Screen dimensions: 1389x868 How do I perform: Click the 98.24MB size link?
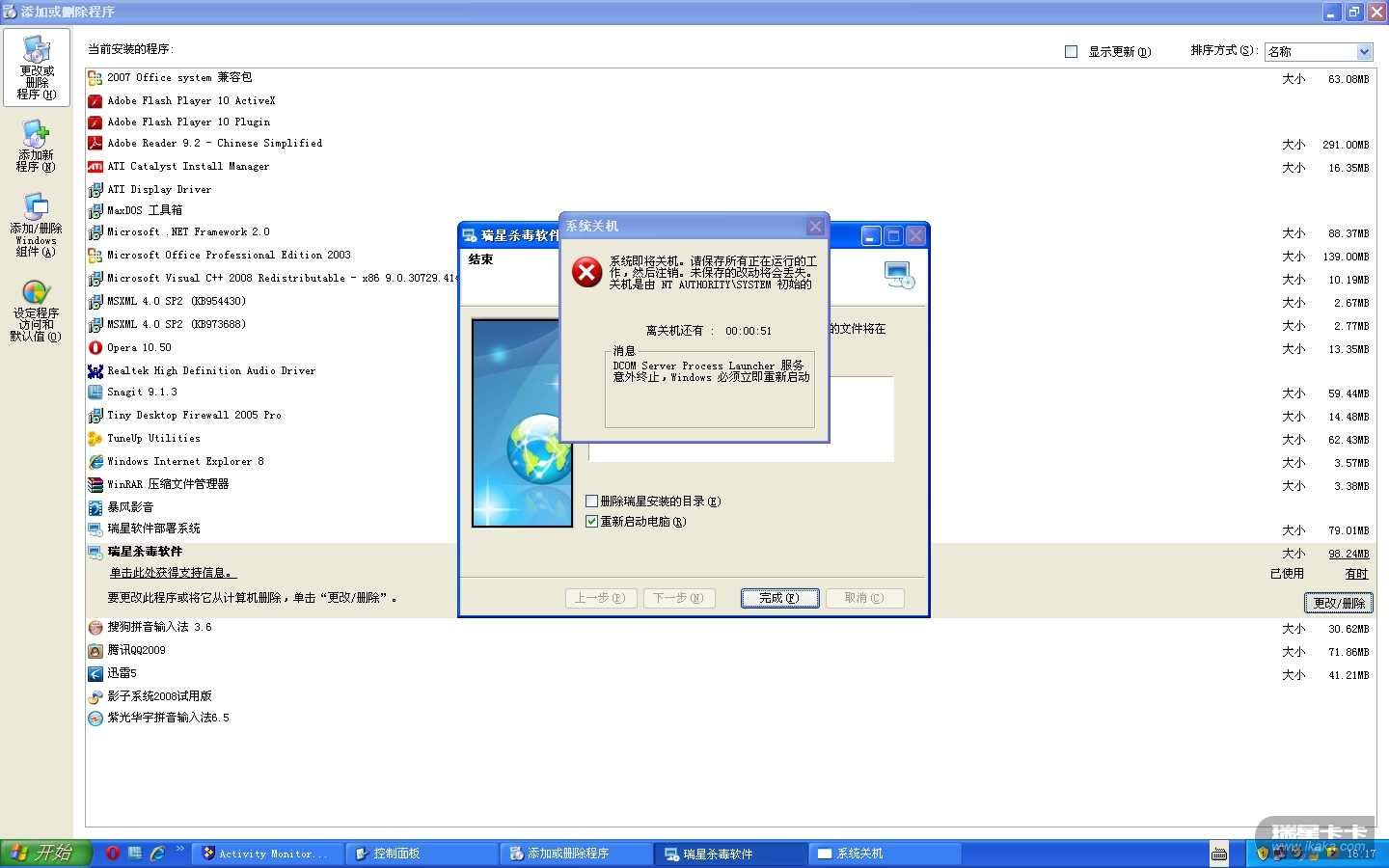click(1348, 554)
